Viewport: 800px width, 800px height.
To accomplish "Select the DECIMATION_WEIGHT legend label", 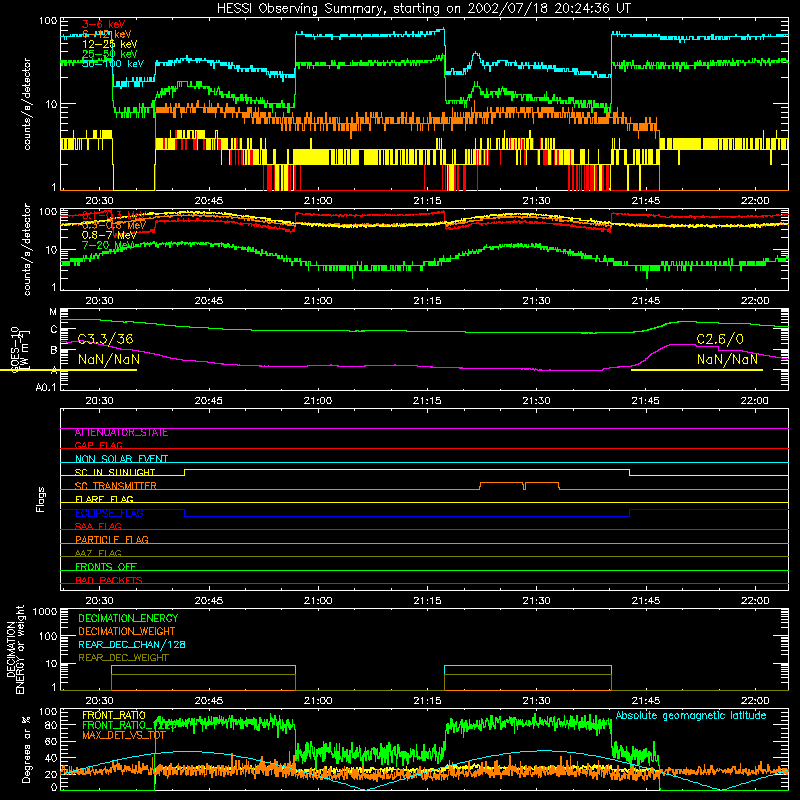I will [x=127, y=632].
